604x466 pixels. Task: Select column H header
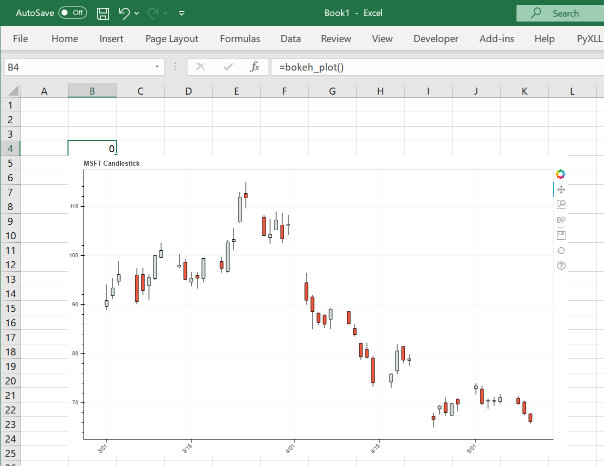(x=380, y=91)
